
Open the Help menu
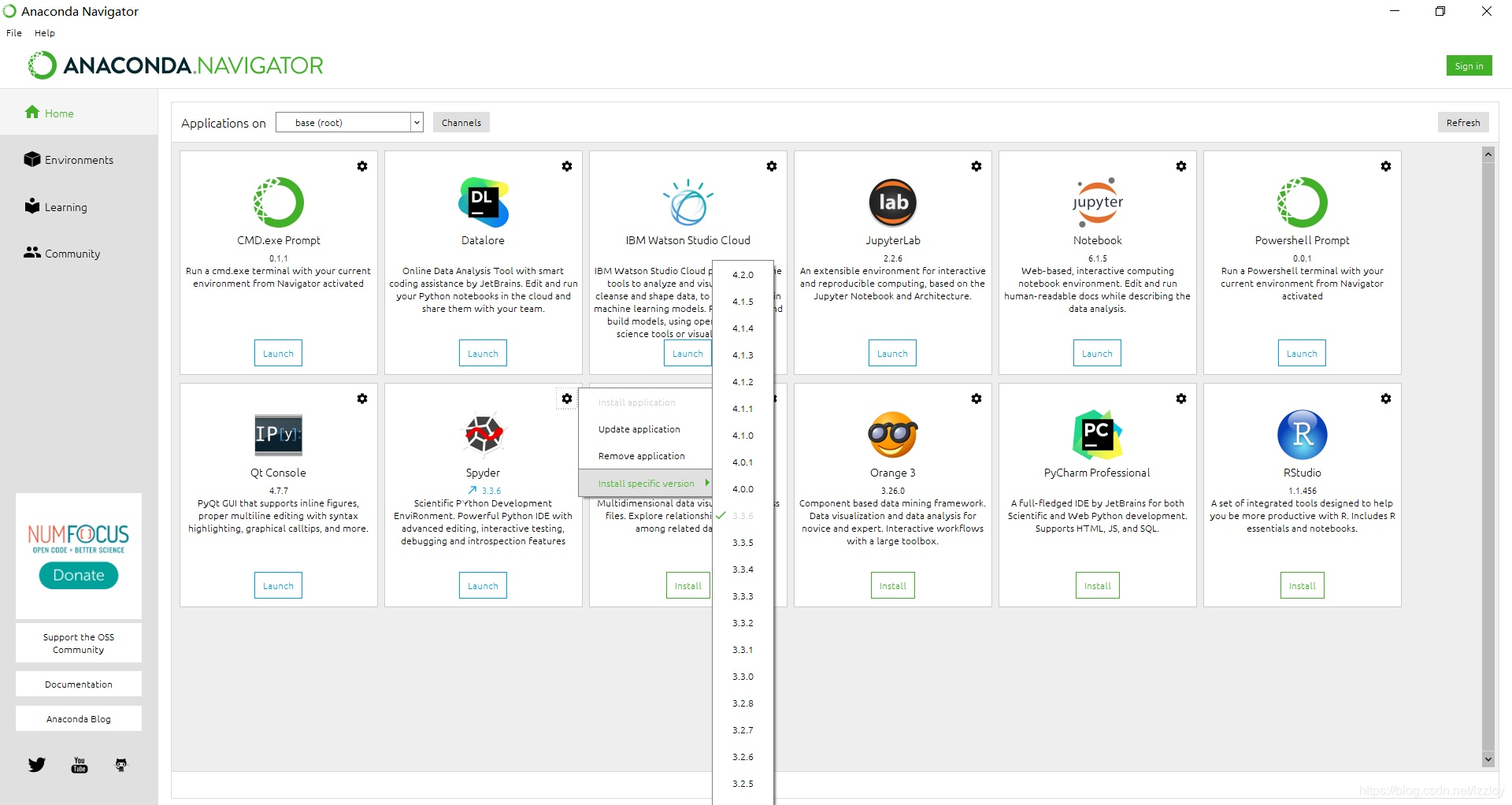pyautogui.click(x=45, y=33)
